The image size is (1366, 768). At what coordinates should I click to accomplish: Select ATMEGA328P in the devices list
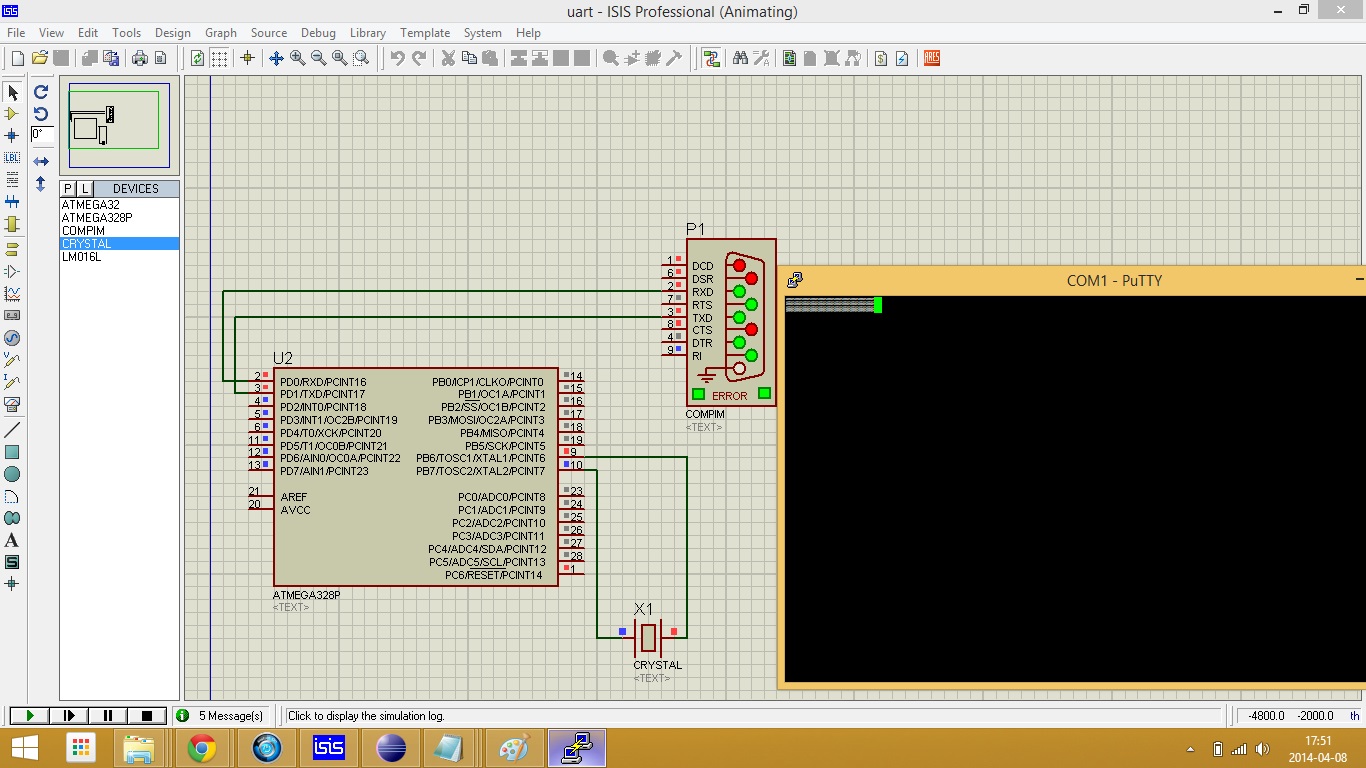click(x=97, y=218)
